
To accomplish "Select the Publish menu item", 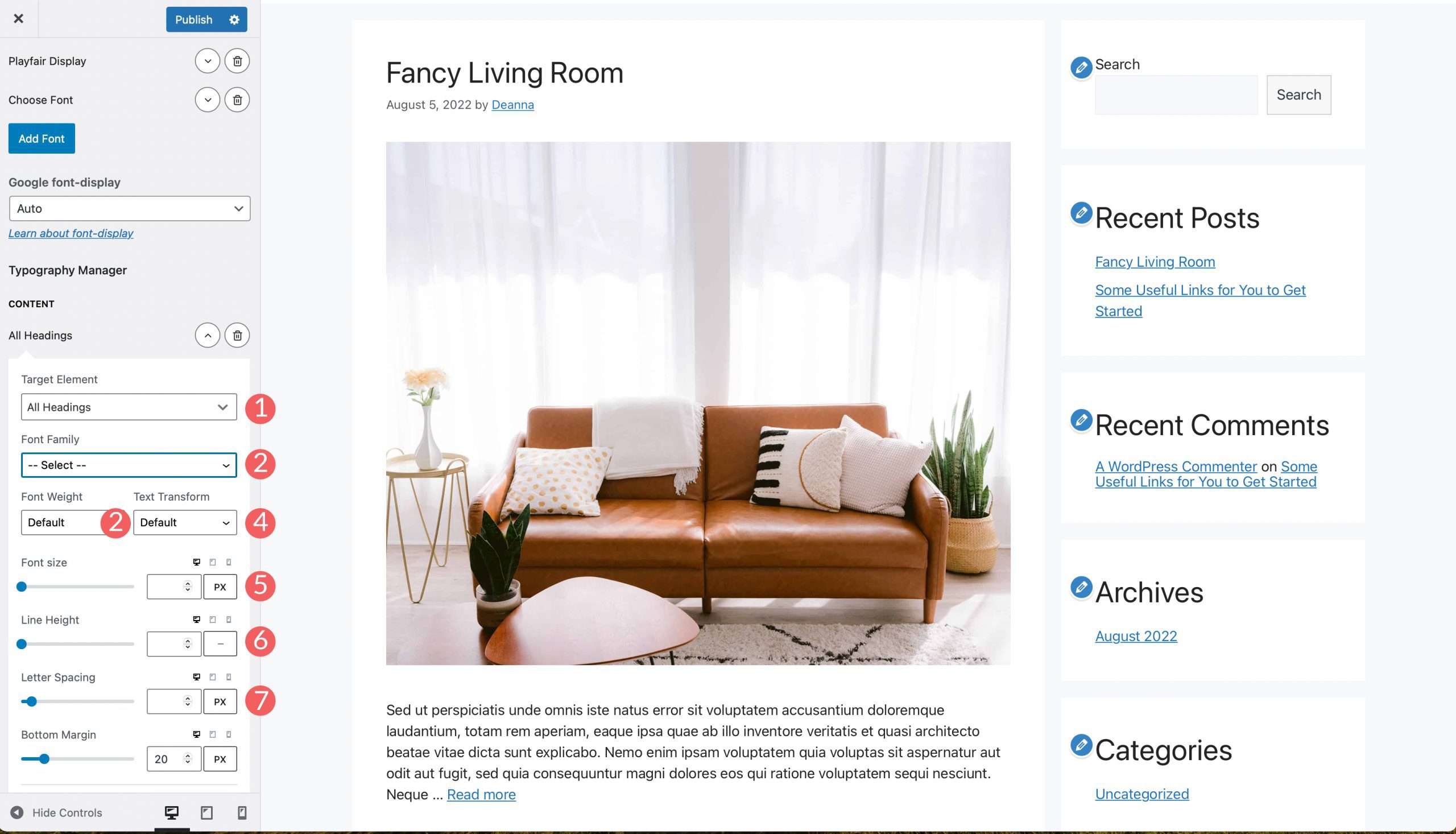I will click(x=194, y=19).
